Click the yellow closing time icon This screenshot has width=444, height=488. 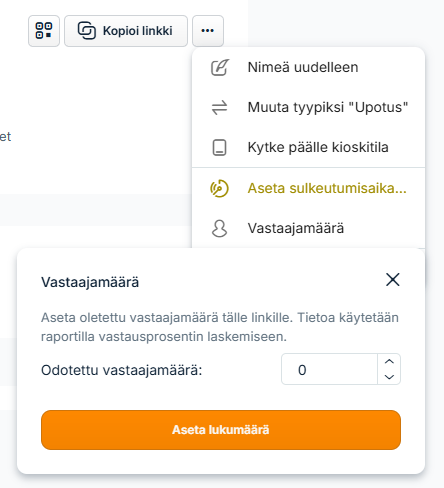click(x=219, y=188)
